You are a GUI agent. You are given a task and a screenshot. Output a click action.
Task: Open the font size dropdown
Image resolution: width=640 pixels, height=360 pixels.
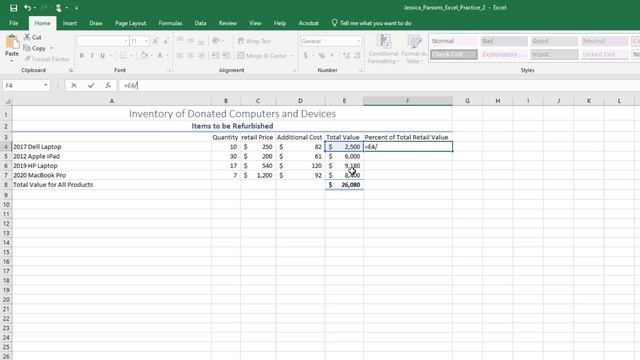(146, 41)
